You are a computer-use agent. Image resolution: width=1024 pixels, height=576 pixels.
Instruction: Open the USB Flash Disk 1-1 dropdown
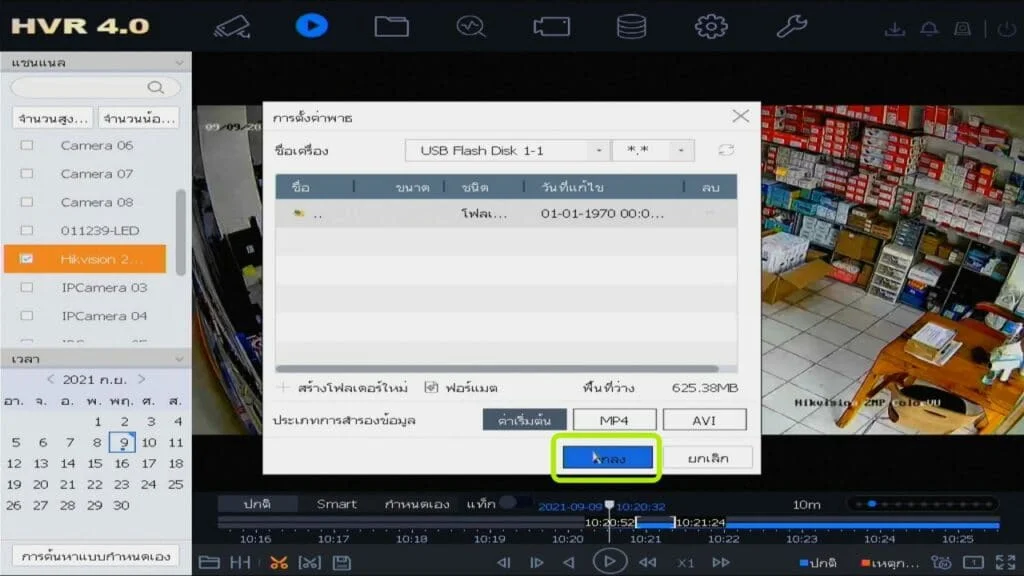click(508, 150)
